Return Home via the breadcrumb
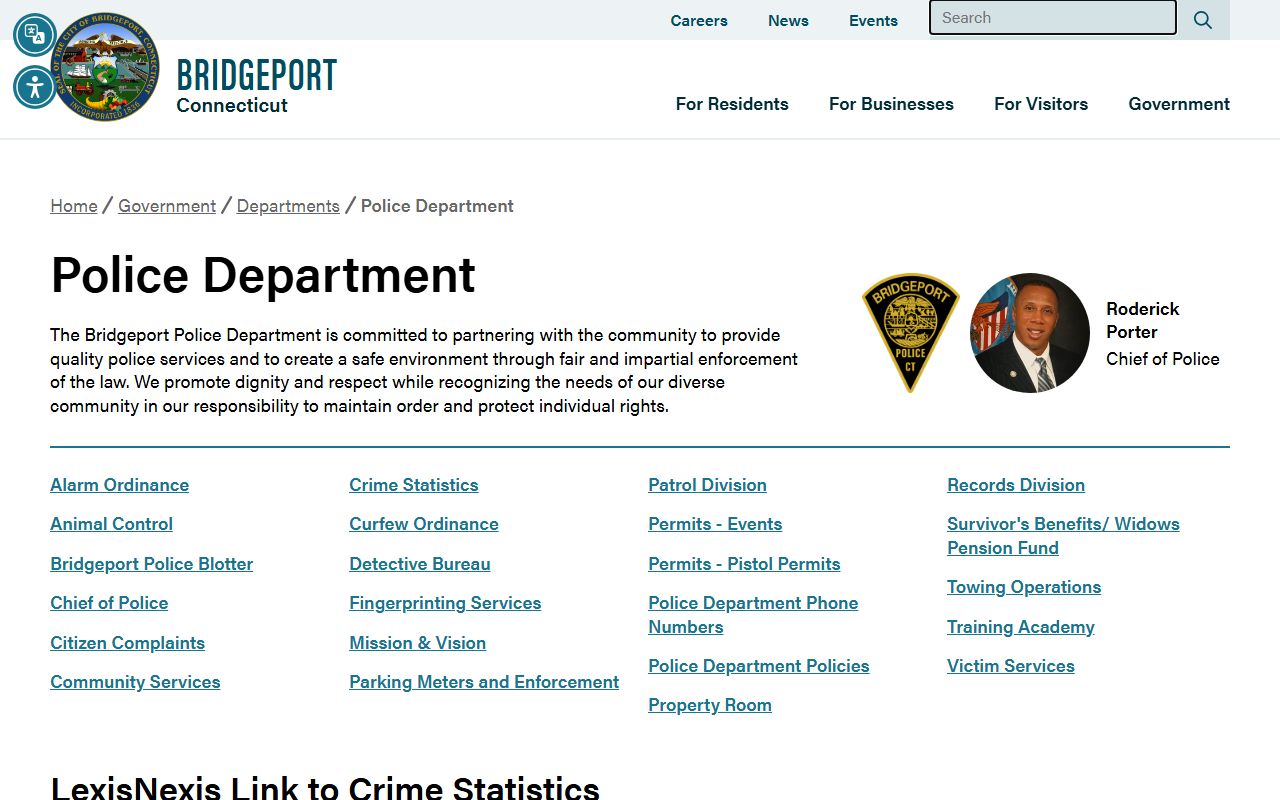Viewport: 1280px width, 800px height. (x=74, y=206)
